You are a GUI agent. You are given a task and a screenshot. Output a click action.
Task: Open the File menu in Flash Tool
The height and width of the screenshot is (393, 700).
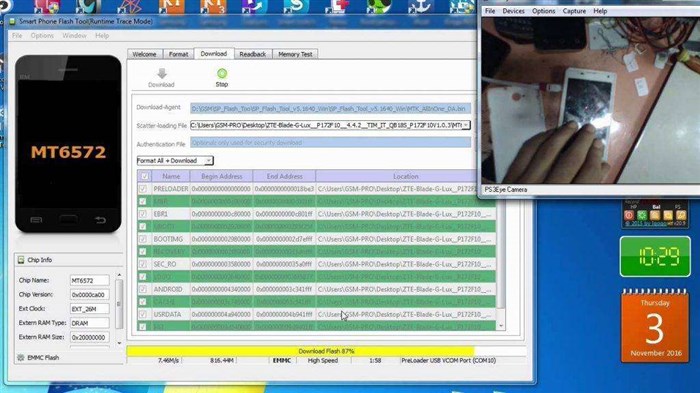[x=17, y=35]
